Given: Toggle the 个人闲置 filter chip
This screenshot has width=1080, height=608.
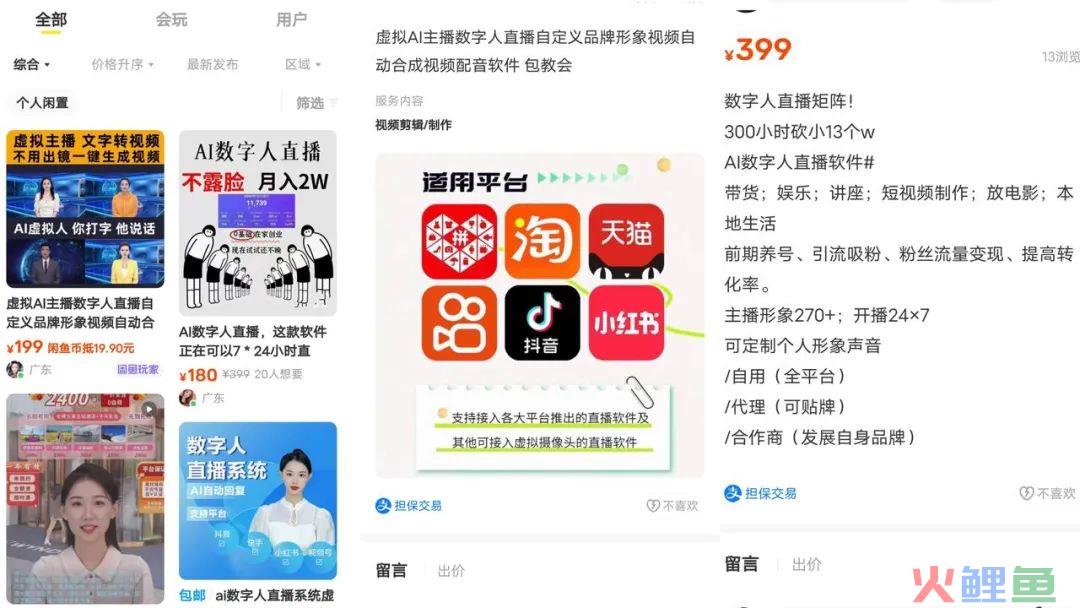Looking at the screenshot, I should point(42,103).
